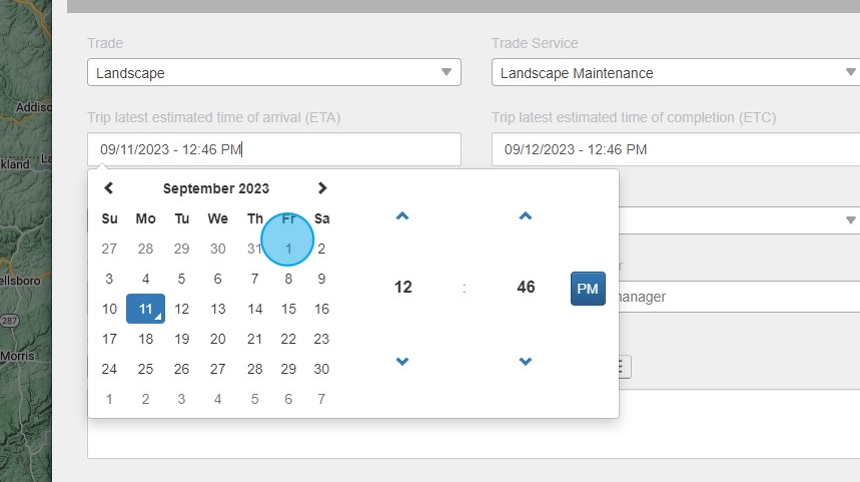
Task: Decrement the hour with down arrow
Action: 402,361
